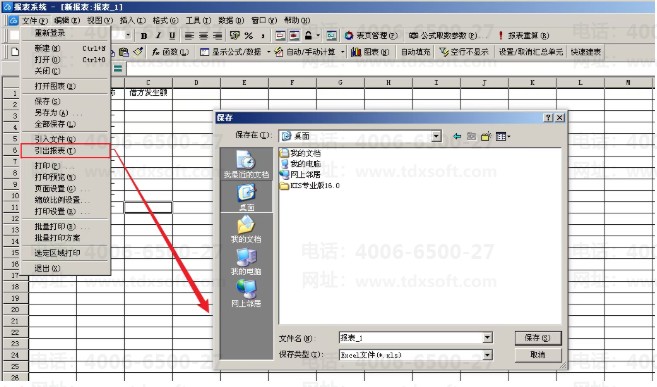Viewport: 657px width, 387px height.
Task: Expand the 文件名 dropdown arrow
Action: coord(487,338)
